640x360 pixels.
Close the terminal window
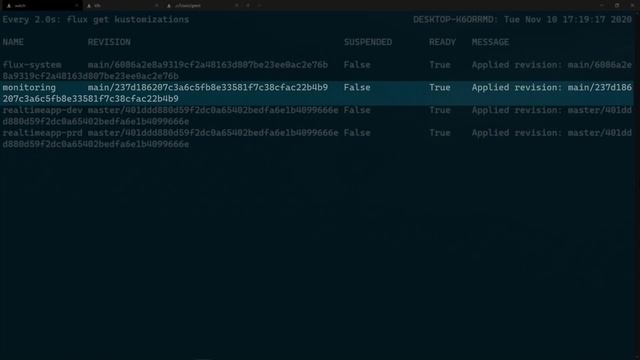tap(632, 5)
